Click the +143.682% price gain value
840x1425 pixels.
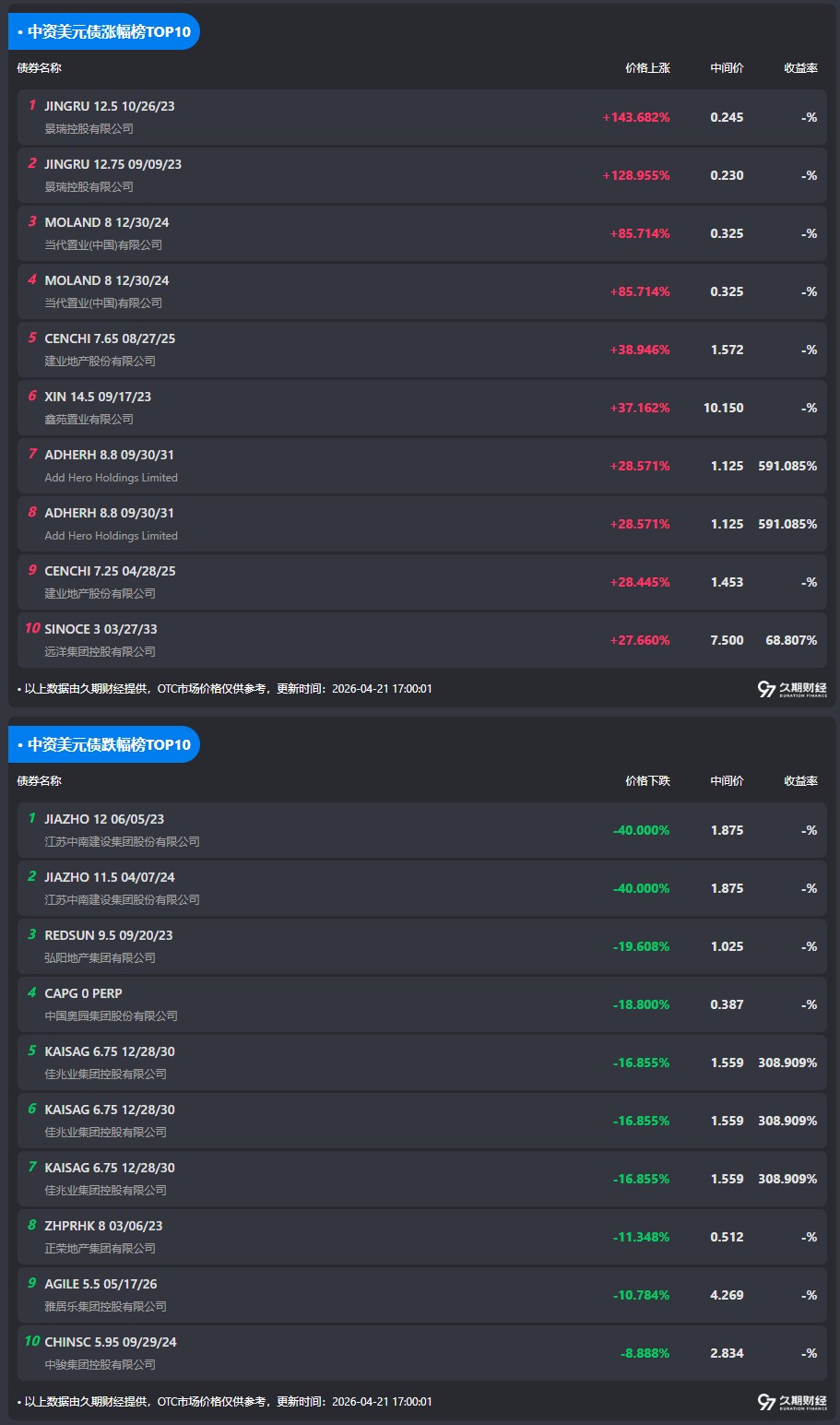tap(636, 117)
